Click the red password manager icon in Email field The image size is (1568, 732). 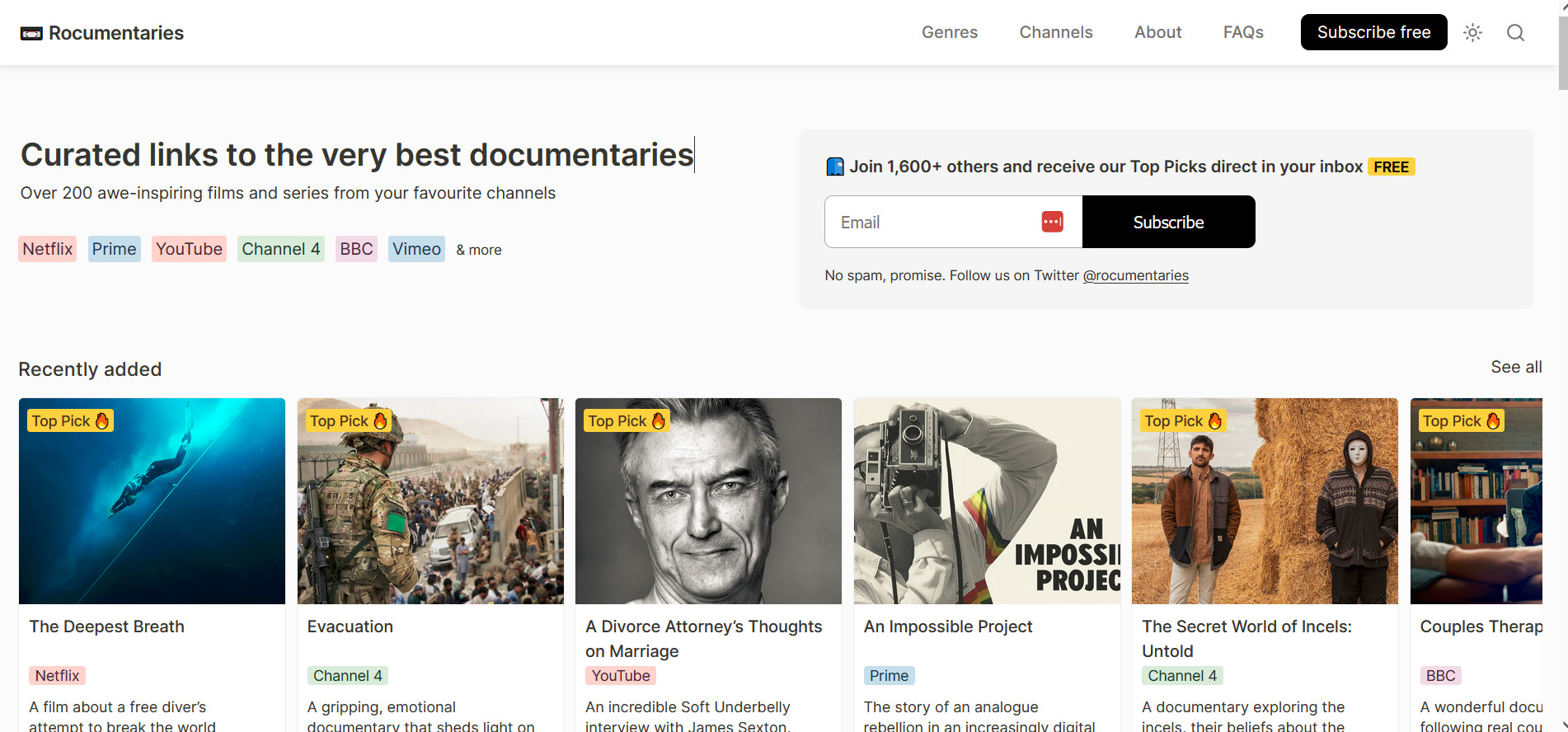pos(1052,222)
